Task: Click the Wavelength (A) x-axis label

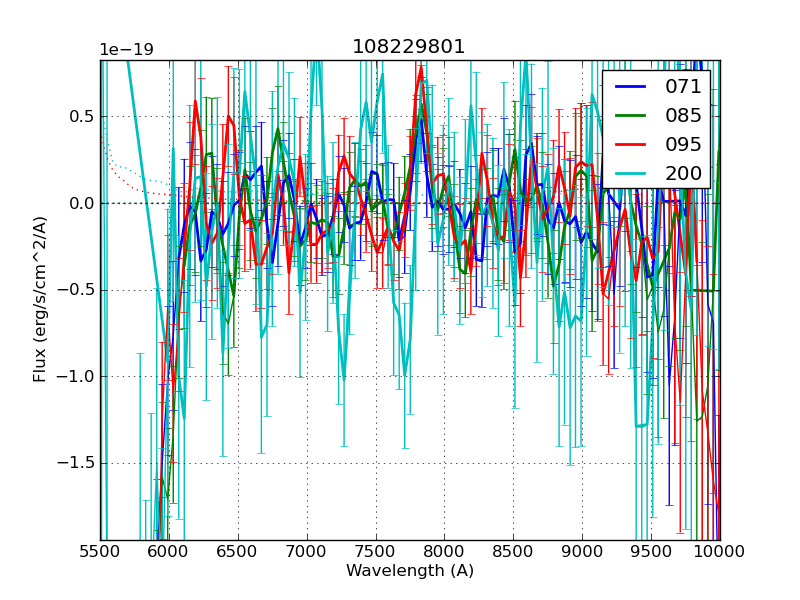Action: pyautogui.click(x=410, y=571)
